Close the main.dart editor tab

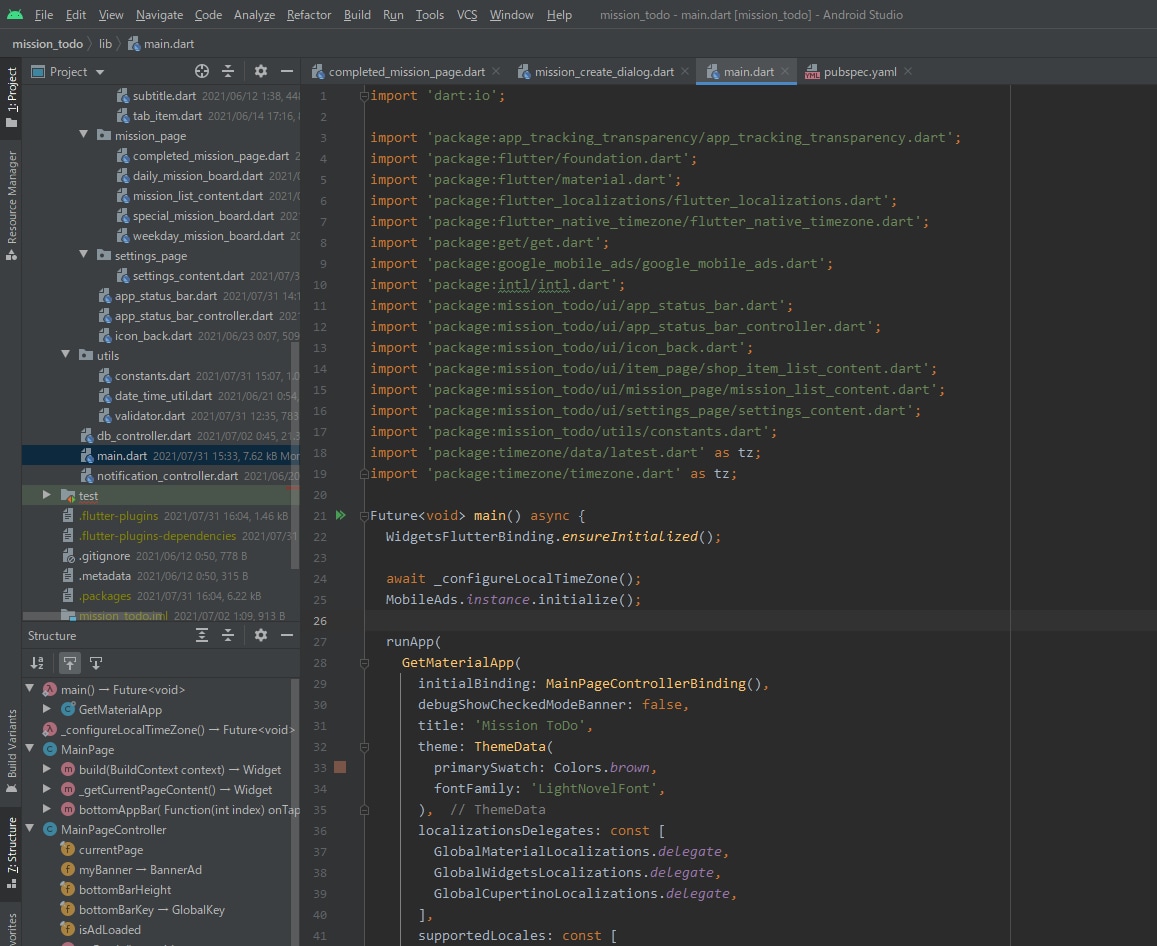(784, 71)
